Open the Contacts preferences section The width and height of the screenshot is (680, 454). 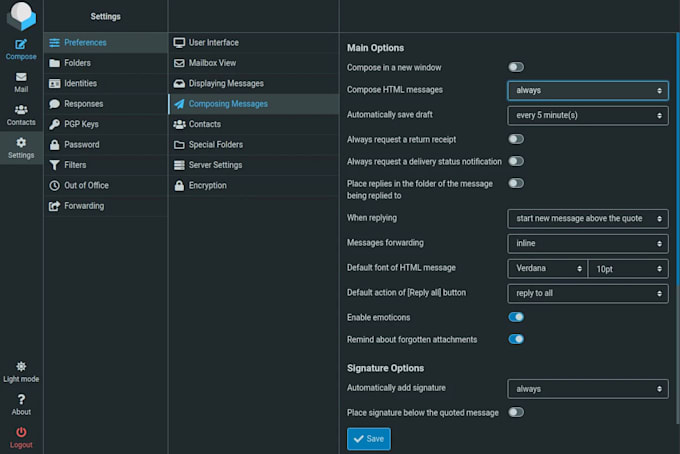[205, 124]
